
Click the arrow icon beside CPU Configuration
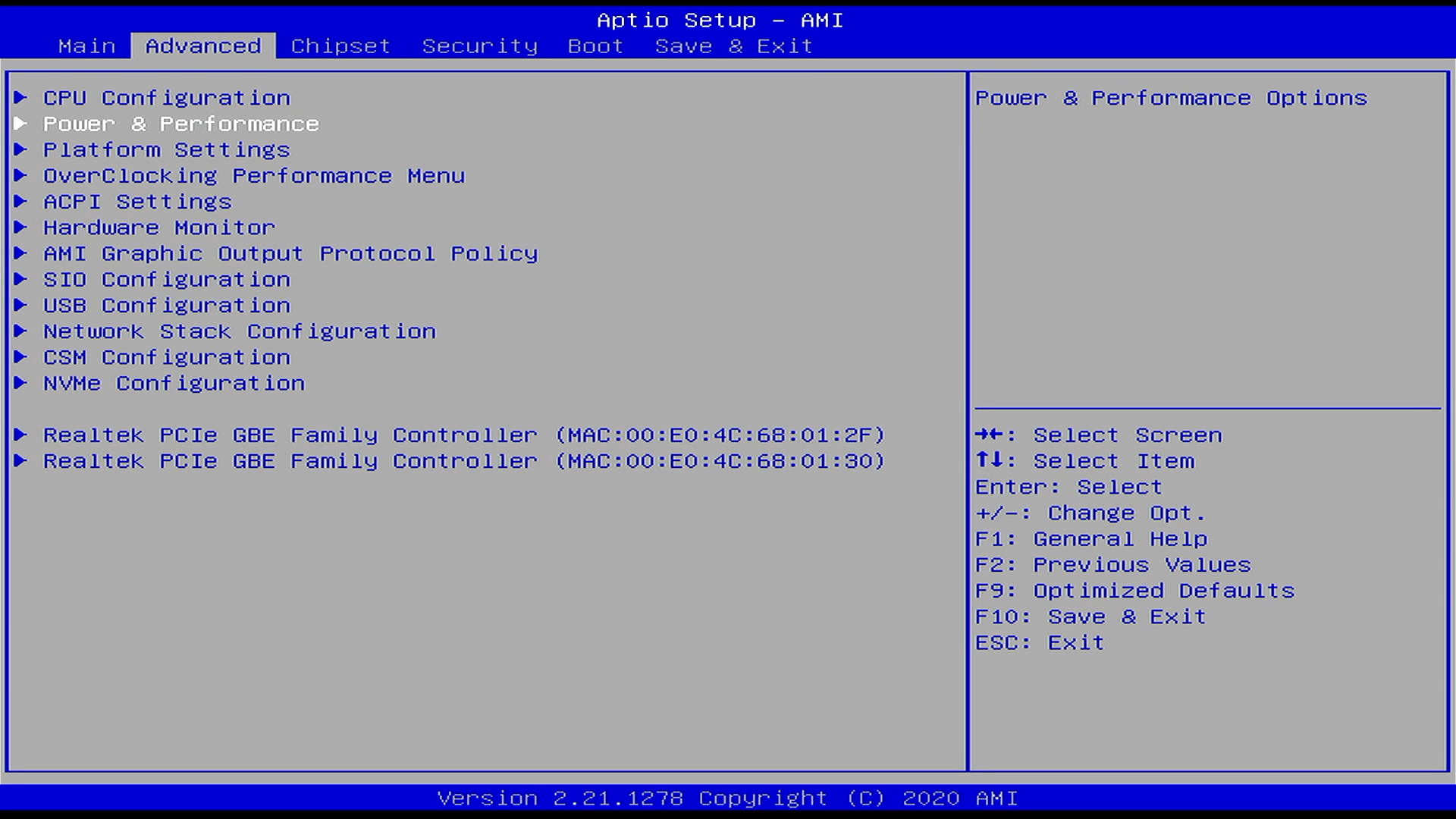pos(20,98)
